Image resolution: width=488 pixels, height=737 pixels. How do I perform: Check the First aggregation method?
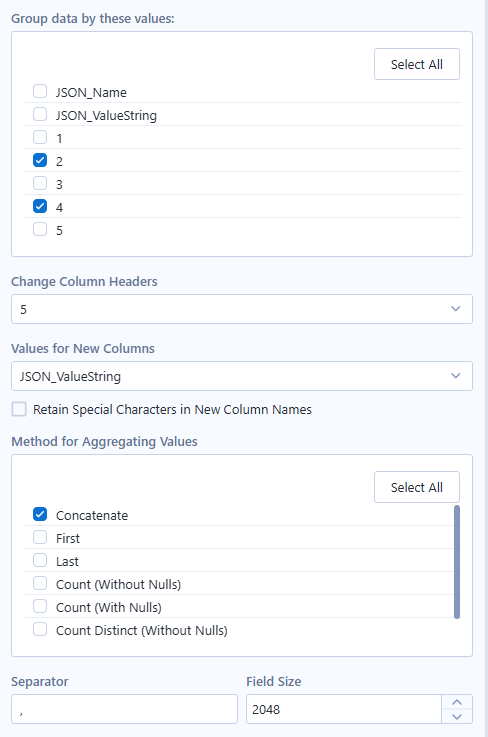(x=40, y=537)
